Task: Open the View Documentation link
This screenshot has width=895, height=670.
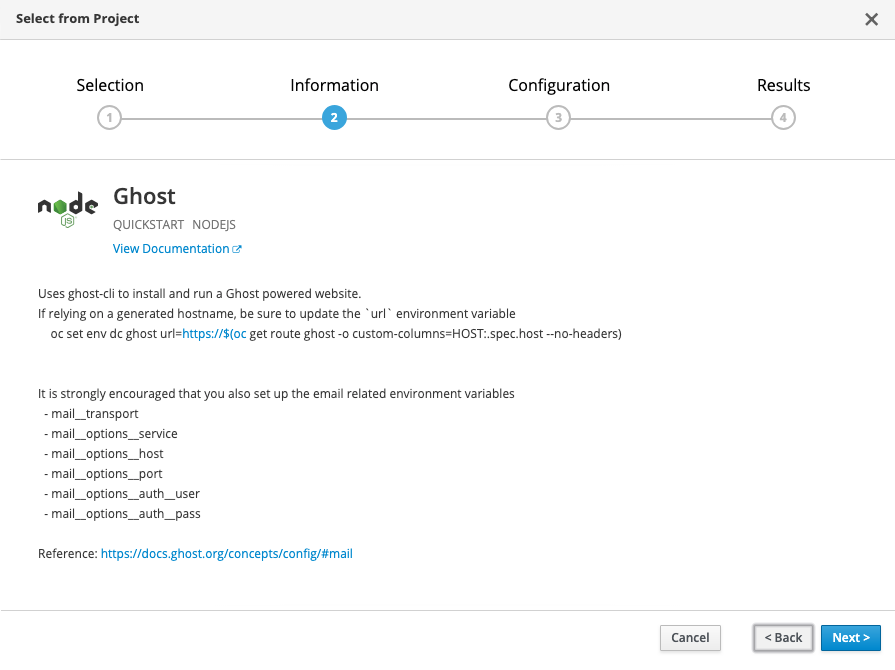Action: [x=170, y=248]
